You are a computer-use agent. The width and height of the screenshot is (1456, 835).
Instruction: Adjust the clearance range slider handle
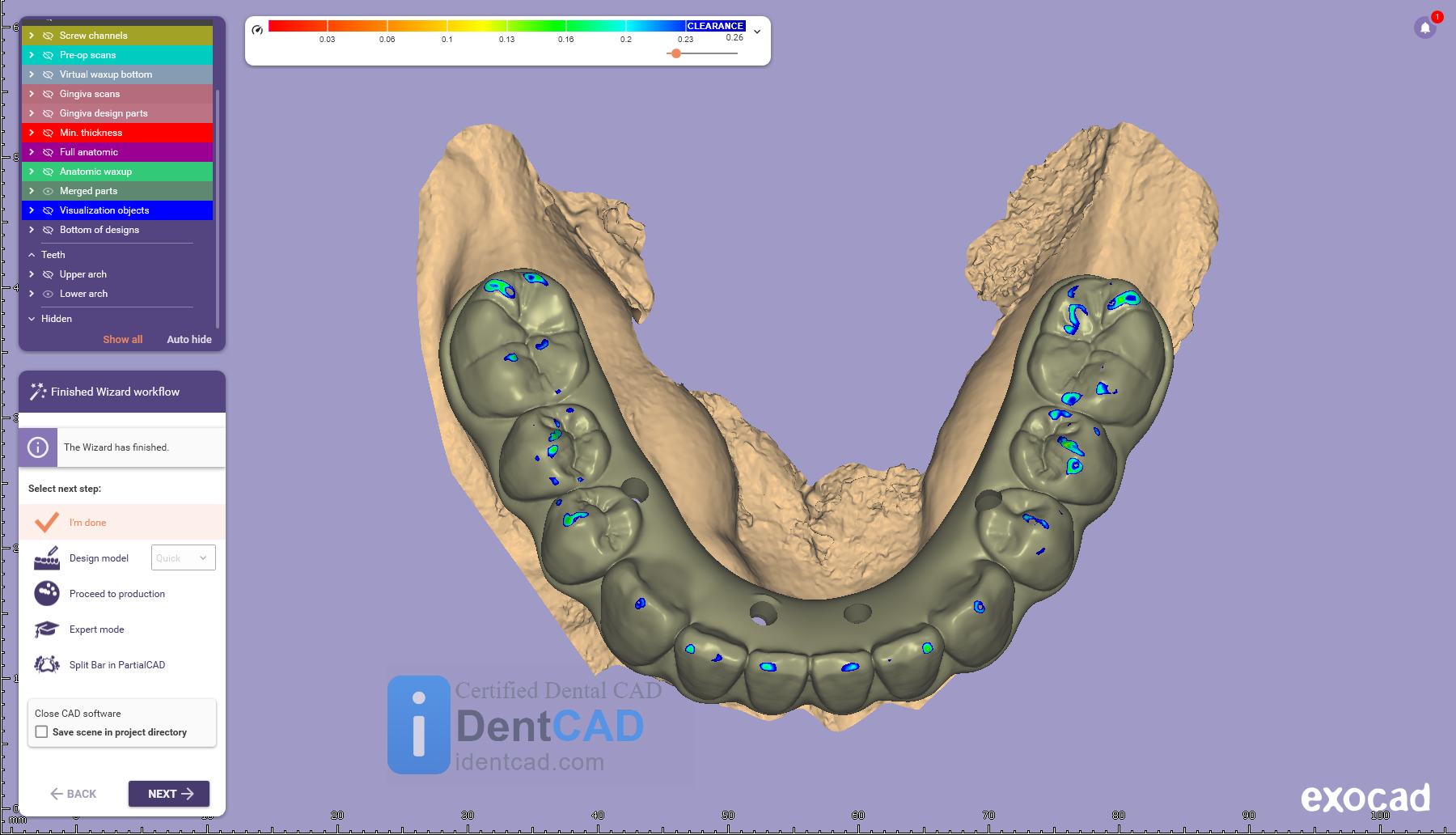pyautogui.click(x=676, y=53)
